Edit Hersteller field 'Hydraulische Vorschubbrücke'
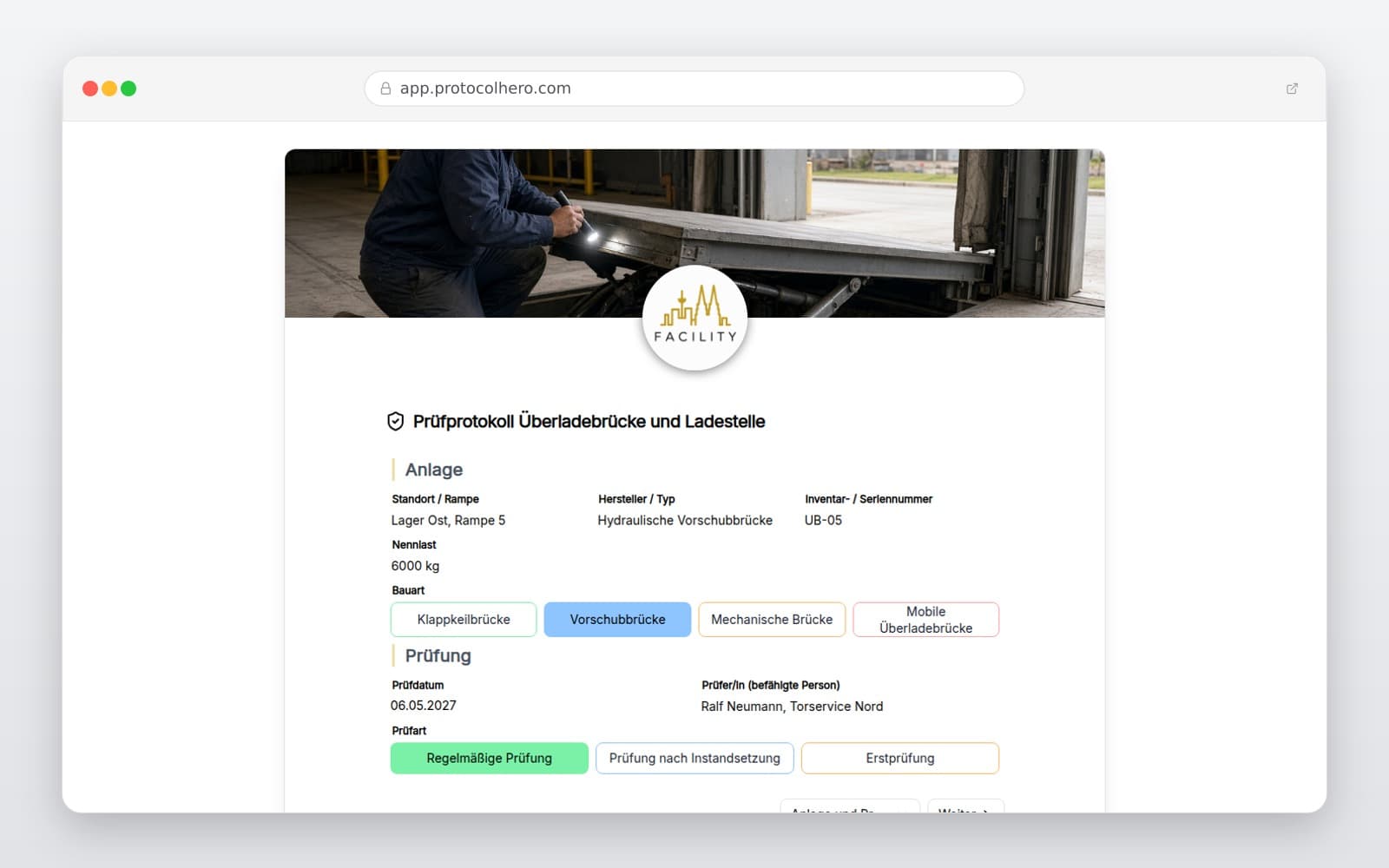Image resolution: width=1389 pixels, height=868 pixels. (x=685, y=521)
